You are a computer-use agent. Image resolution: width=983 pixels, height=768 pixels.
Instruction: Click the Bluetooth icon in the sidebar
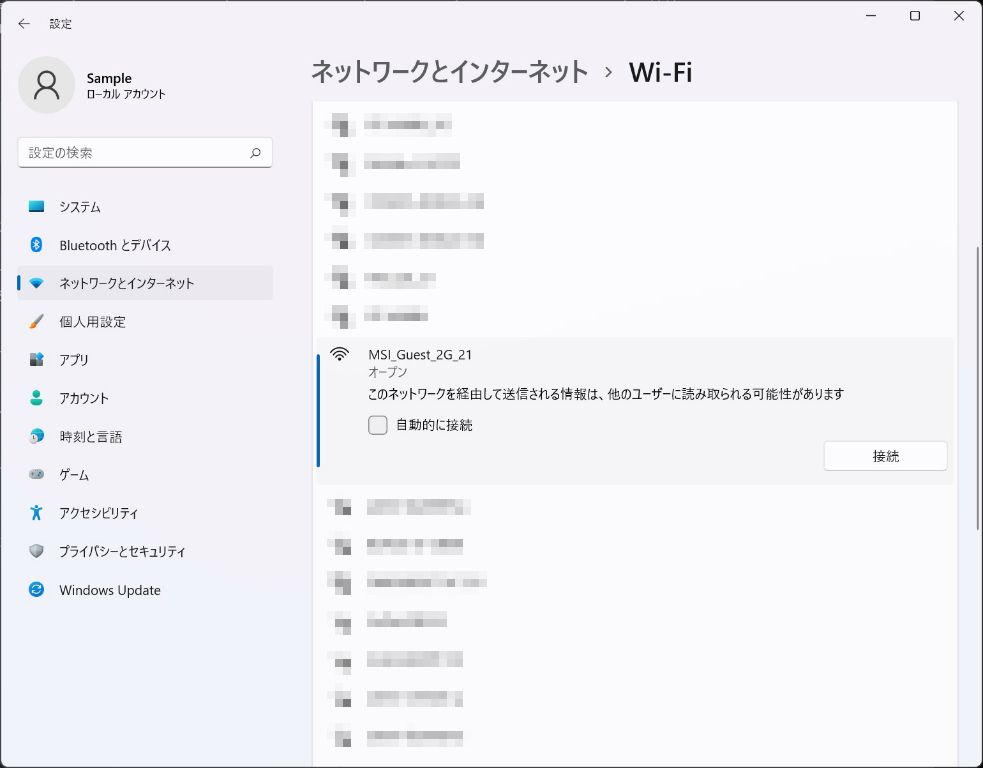36,245
